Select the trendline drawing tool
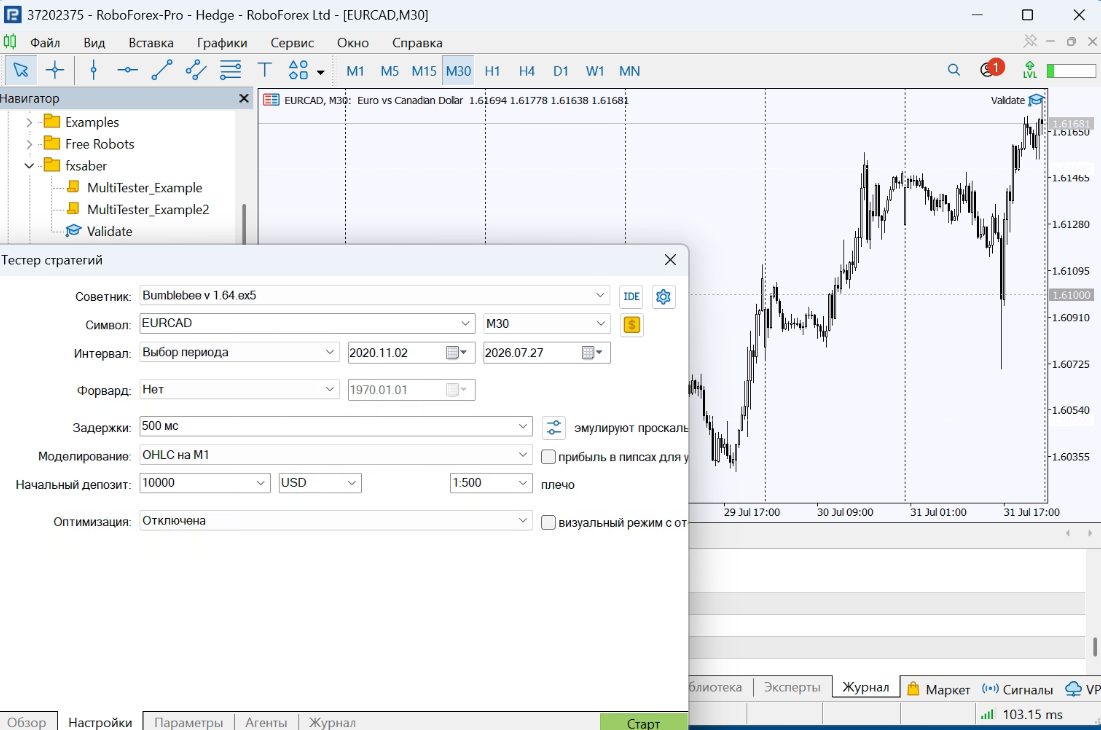Image resolution: width=1101 pixels, height=730 pixels. pyautogui.click(x=161, y=70)
